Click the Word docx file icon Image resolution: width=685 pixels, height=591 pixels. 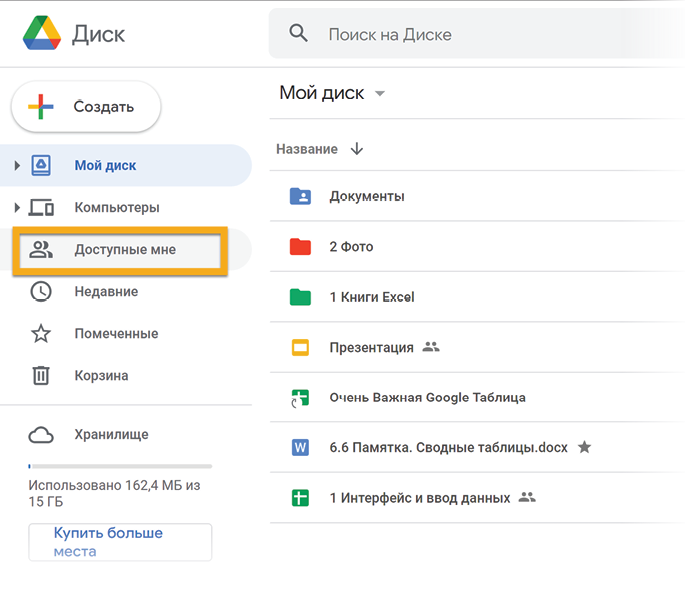(300, 447)
